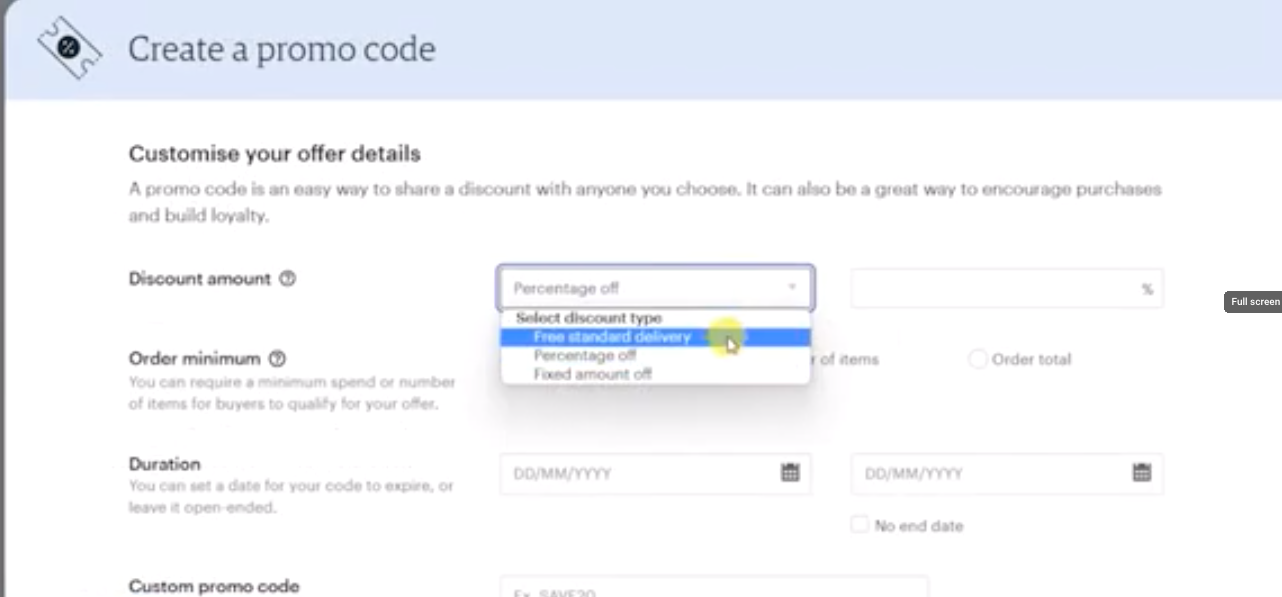Screen dimensions: 1282x597
Task: Open the start date calendar icon
Action: [x=790, y=473]
